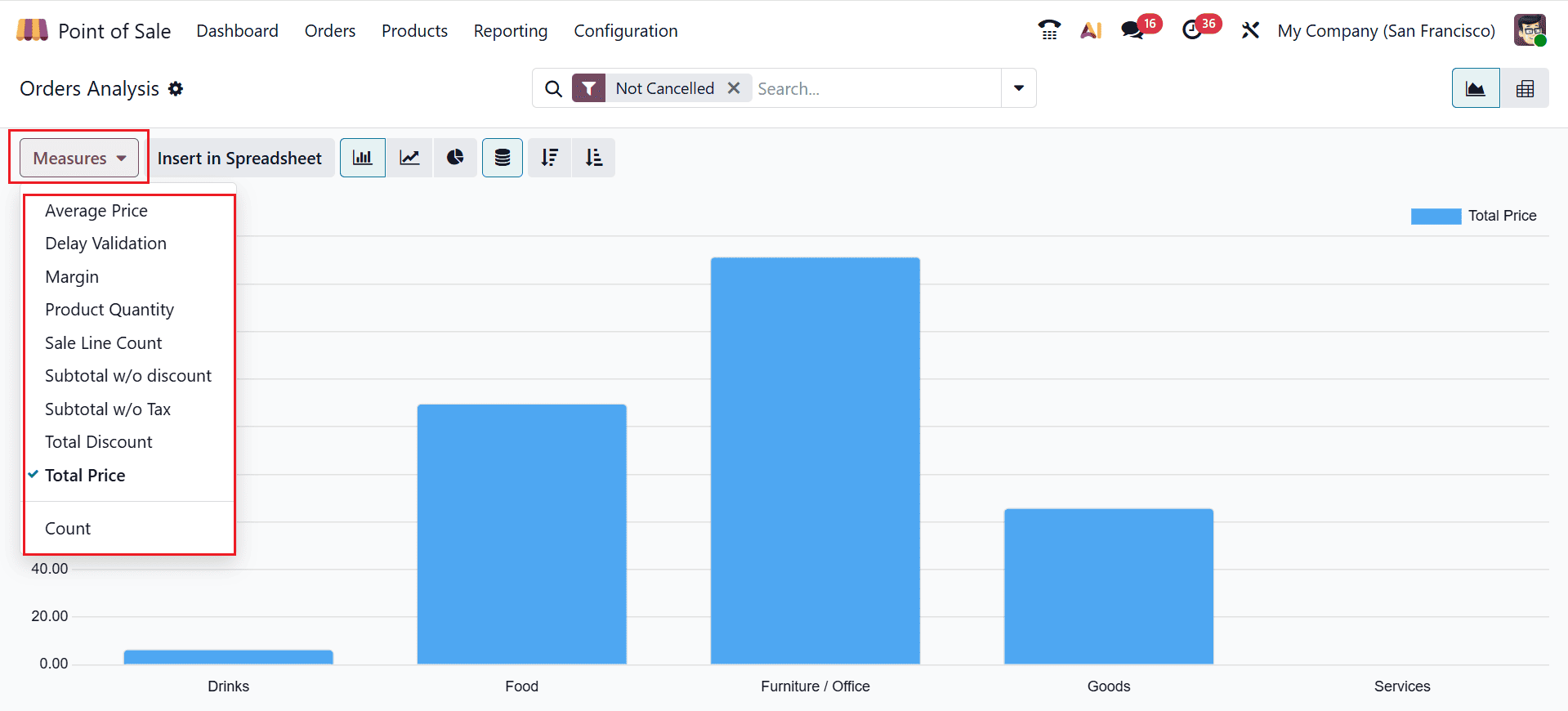Select pie chart mode
The height and width of the screenshot is (711, 1568).
pyautogui.click(x=455, y=158)
